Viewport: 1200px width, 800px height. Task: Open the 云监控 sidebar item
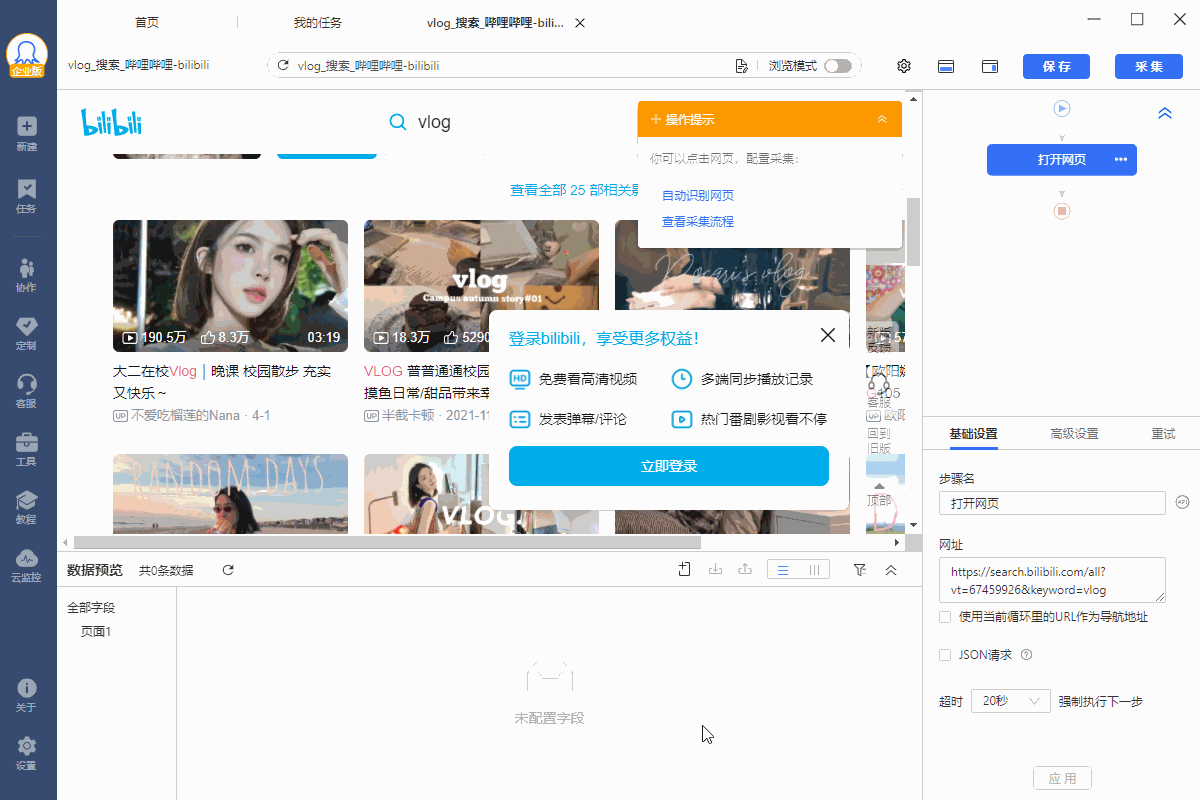(27, 565)
